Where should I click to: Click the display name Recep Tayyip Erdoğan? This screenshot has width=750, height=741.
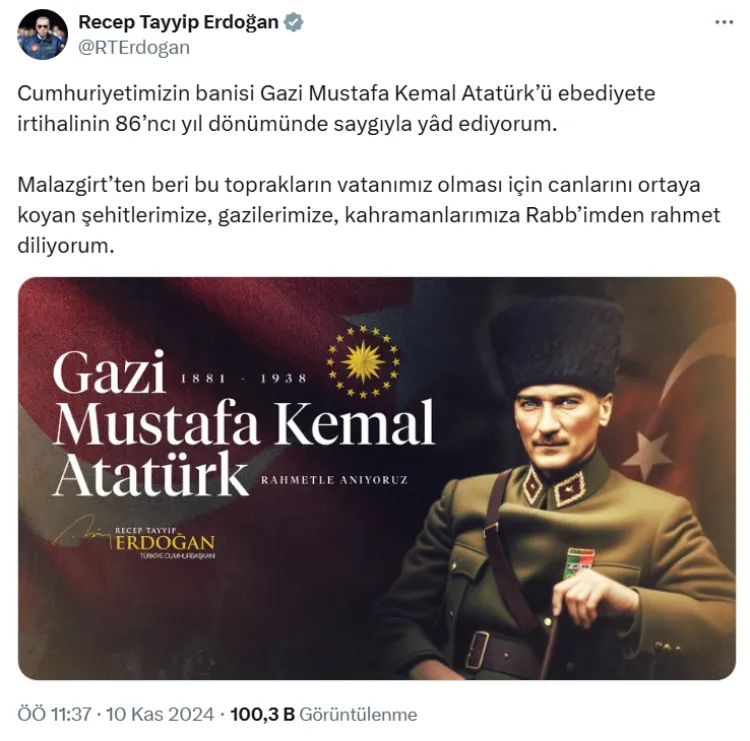coord(178,22)
